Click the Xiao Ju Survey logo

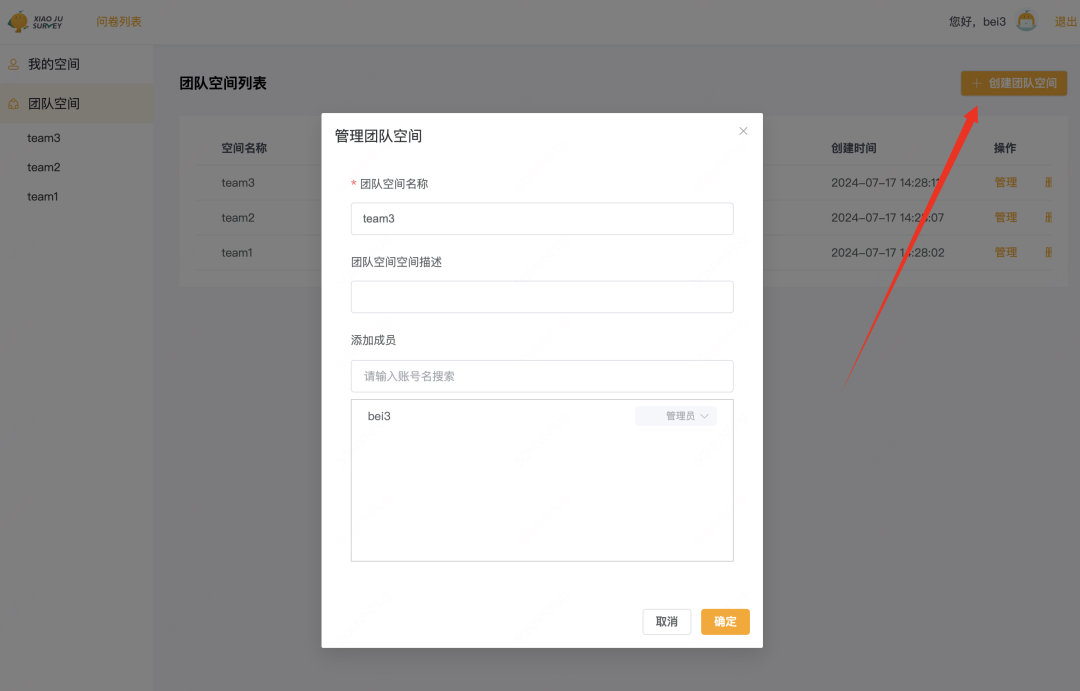click(x=35, y=21)
